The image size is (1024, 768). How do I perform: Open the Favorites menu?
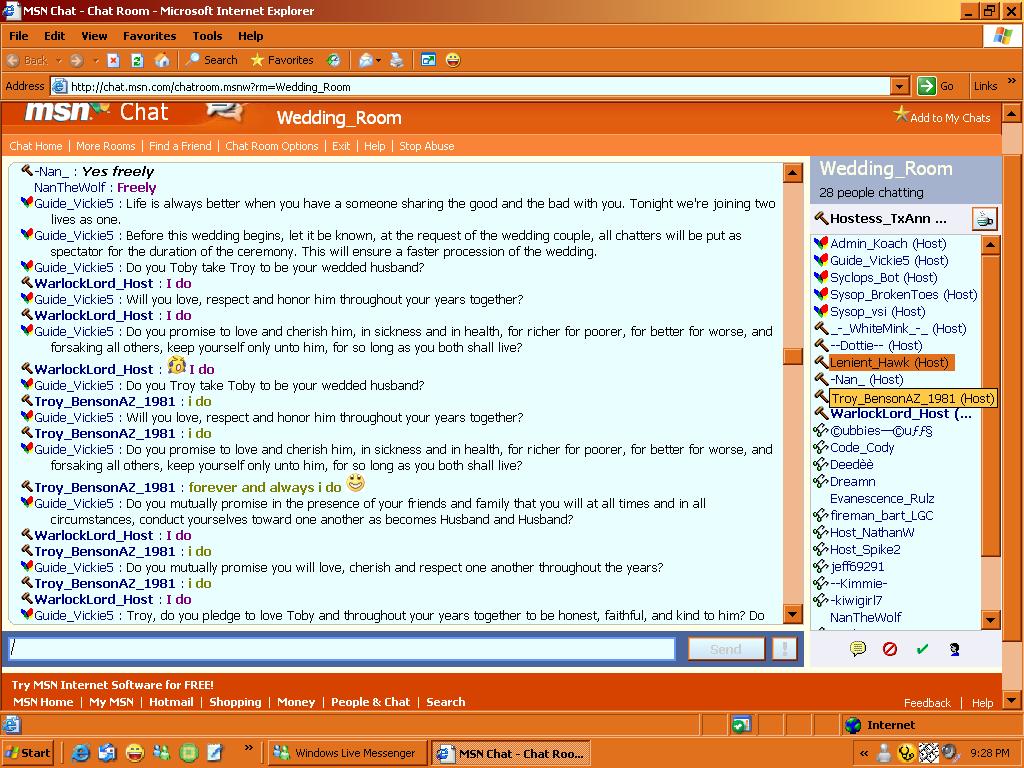tap(150, 36)
